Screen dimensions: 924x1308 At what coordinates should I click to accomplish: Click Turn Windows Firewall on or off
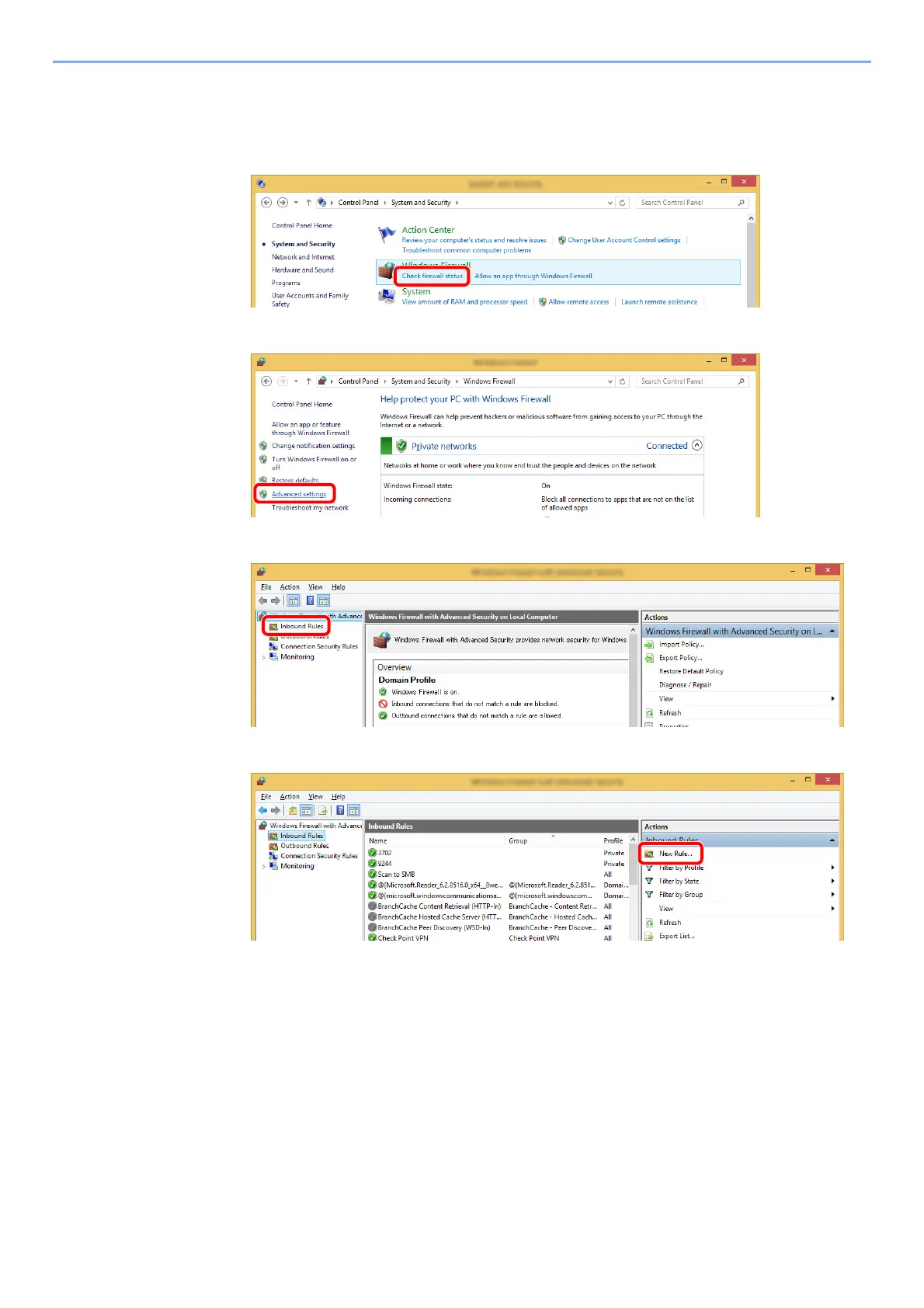(314, 463)
